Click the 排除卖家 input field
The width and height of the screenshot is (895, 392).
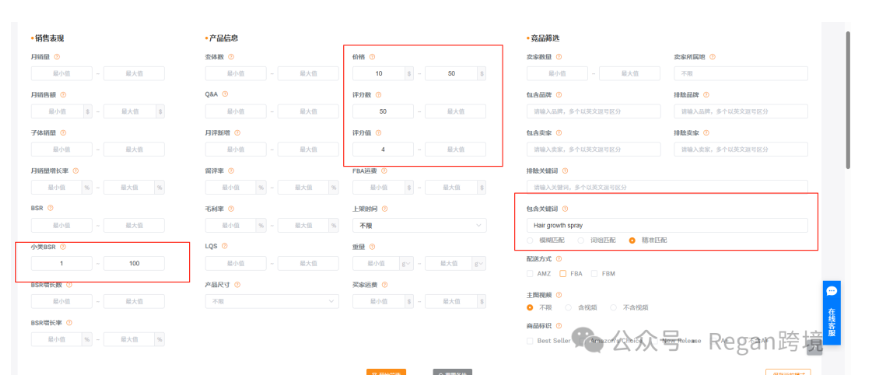(x=741, y=149)
